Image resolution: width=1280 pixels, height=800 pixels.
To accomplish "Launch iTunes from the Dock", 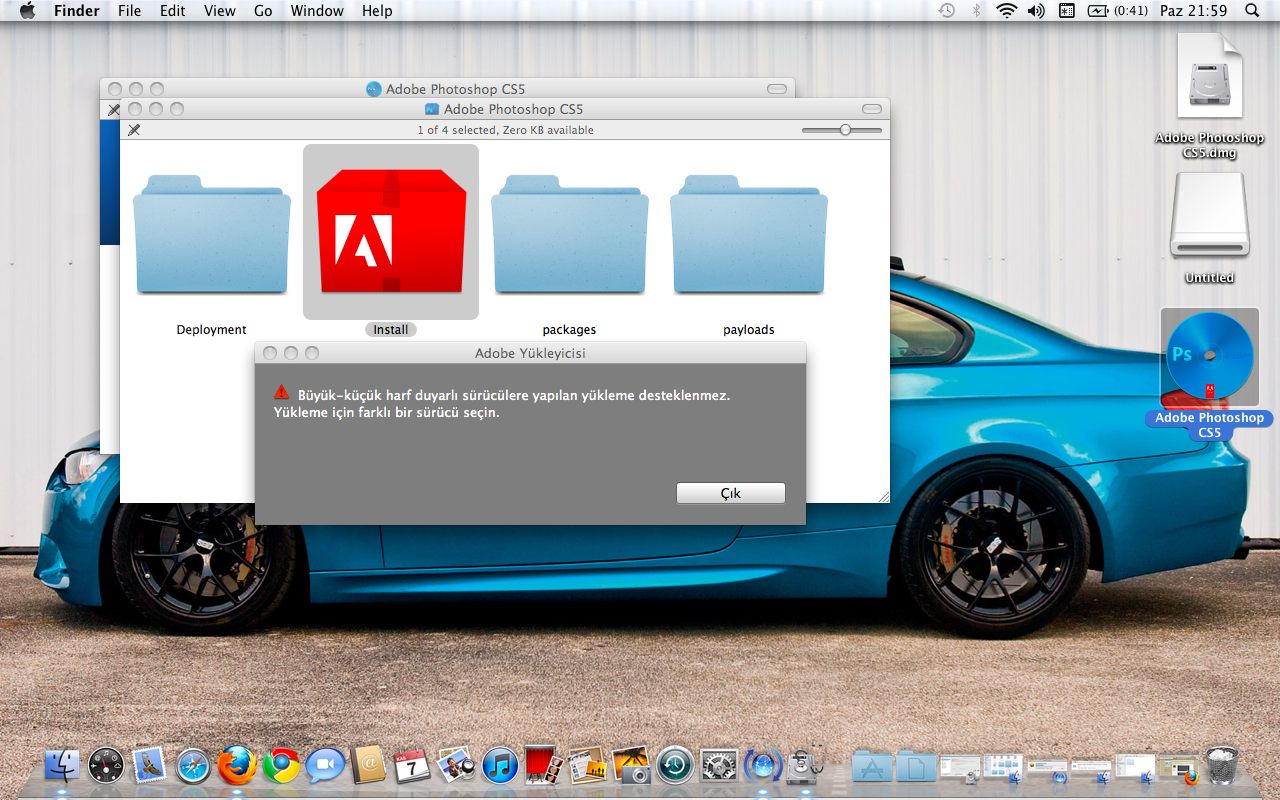I will click(x=500, y=766).
